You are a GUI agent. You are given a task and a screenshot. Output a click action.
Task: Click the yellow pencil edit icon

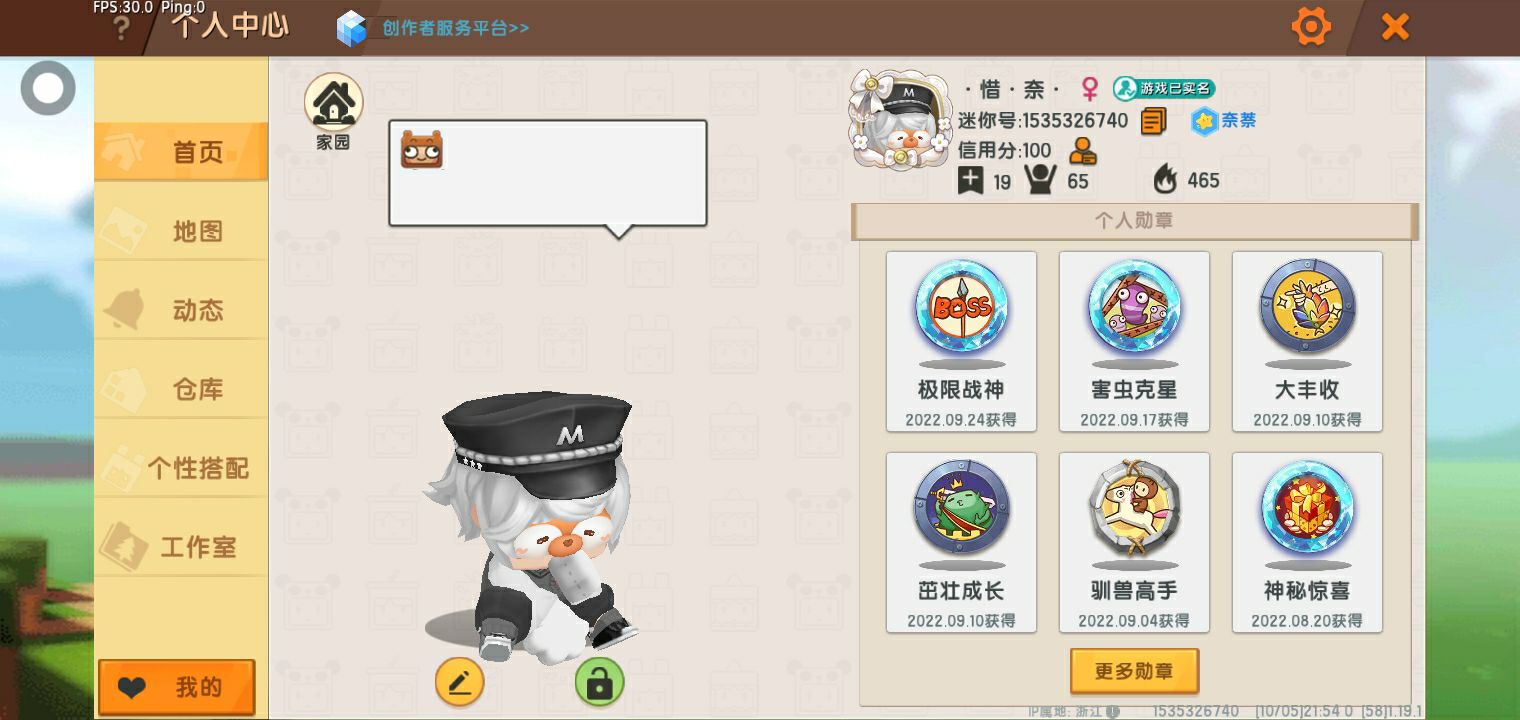(x=459, y=683)
